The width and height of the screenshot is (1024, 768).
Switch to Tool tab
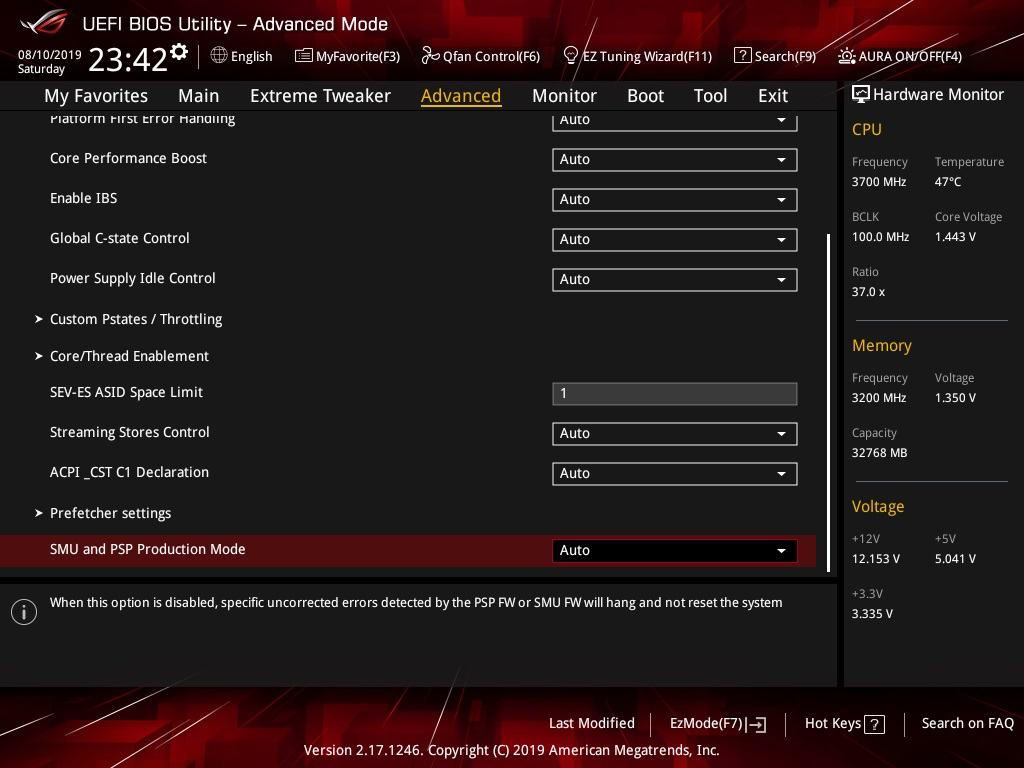pos(710,96)
